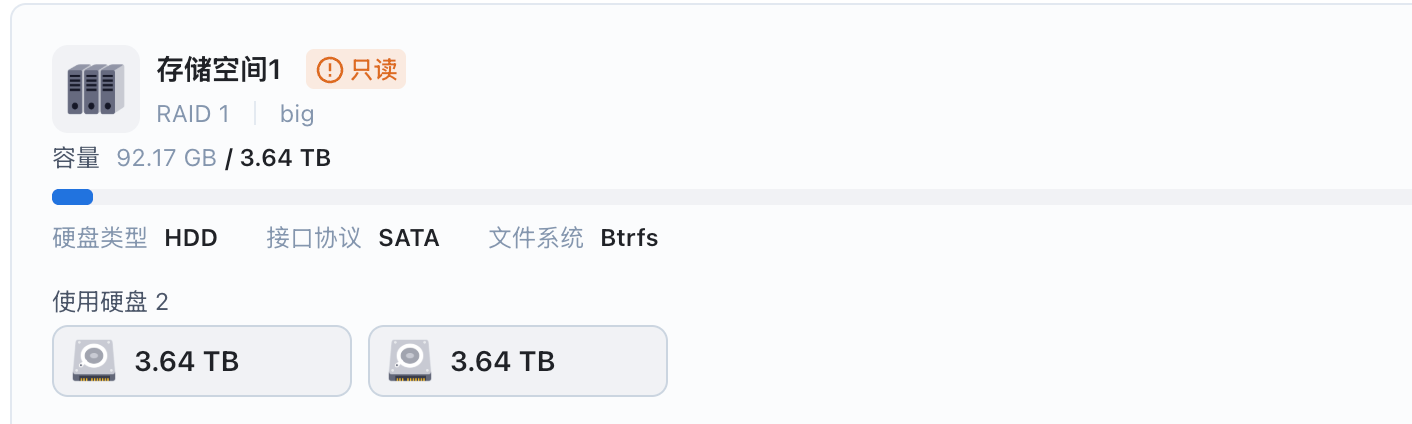The width and height of the screenshot is (1412, 424).
Task: Click the second hard disk drive icon
Action: point(410,361)
